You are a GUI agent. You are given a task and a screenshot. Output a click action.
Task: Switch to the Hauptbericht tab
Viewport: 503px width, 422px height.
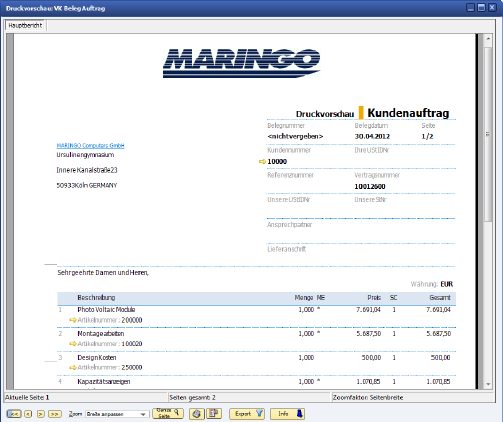tap(25, 25)
